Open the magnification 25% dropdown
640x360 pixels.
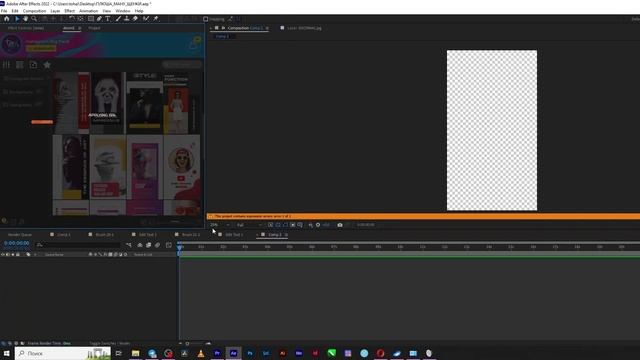tap(220, 225)
